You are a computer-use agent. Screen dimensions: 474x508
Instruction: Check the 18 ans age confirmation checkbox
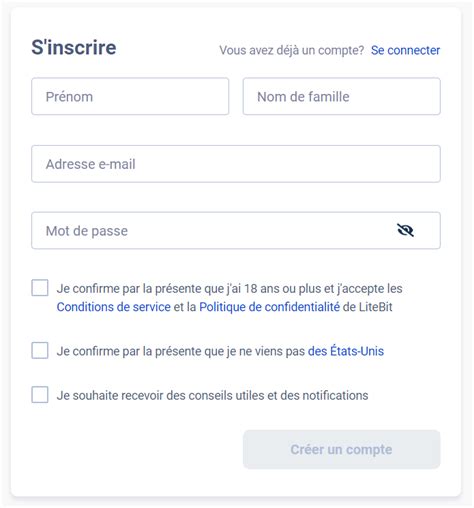pyautogui.click(x=40, y=288)
